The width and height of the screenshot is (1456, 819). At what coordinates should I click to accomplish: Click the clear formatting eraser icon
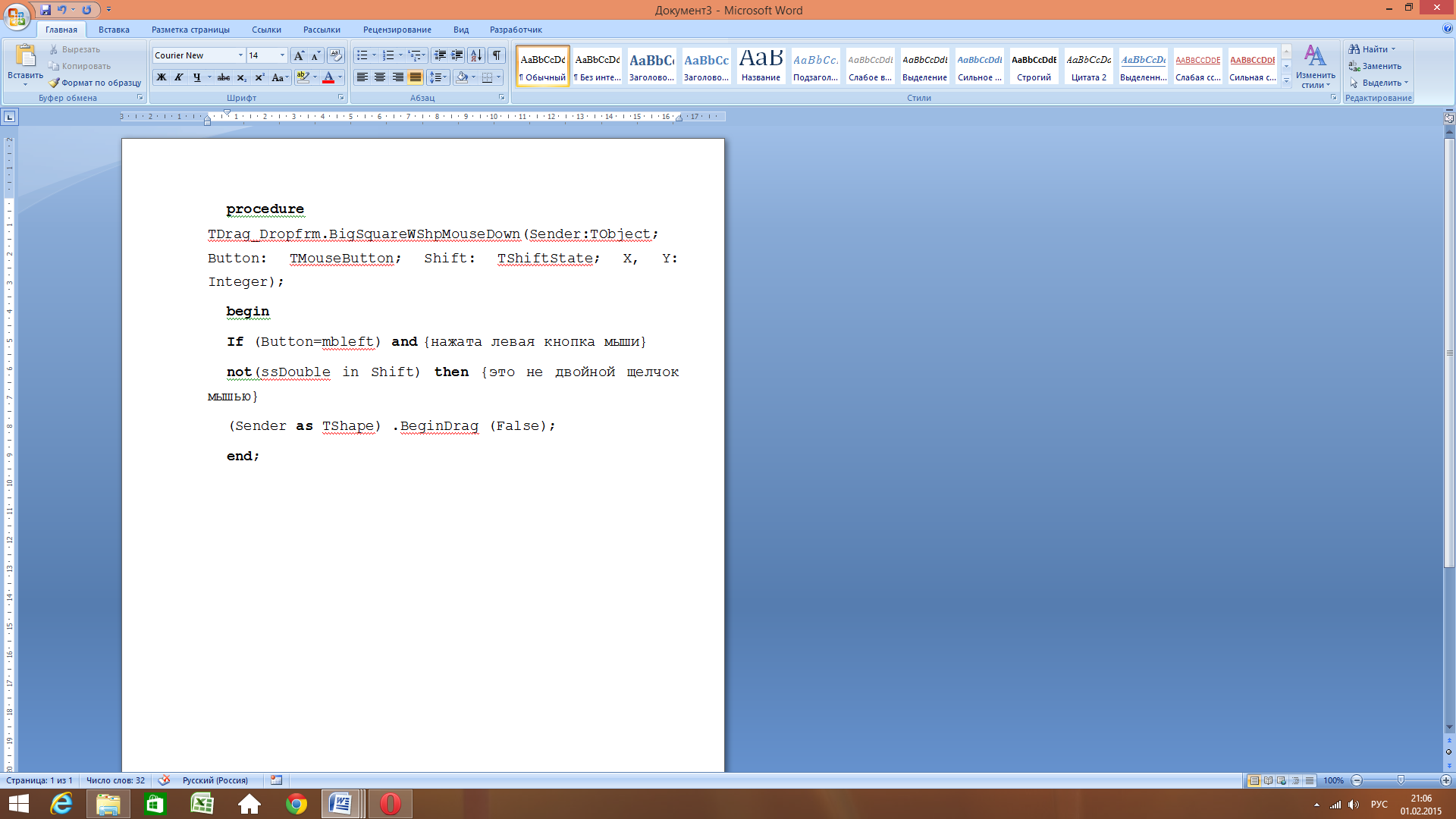point(336,55)
